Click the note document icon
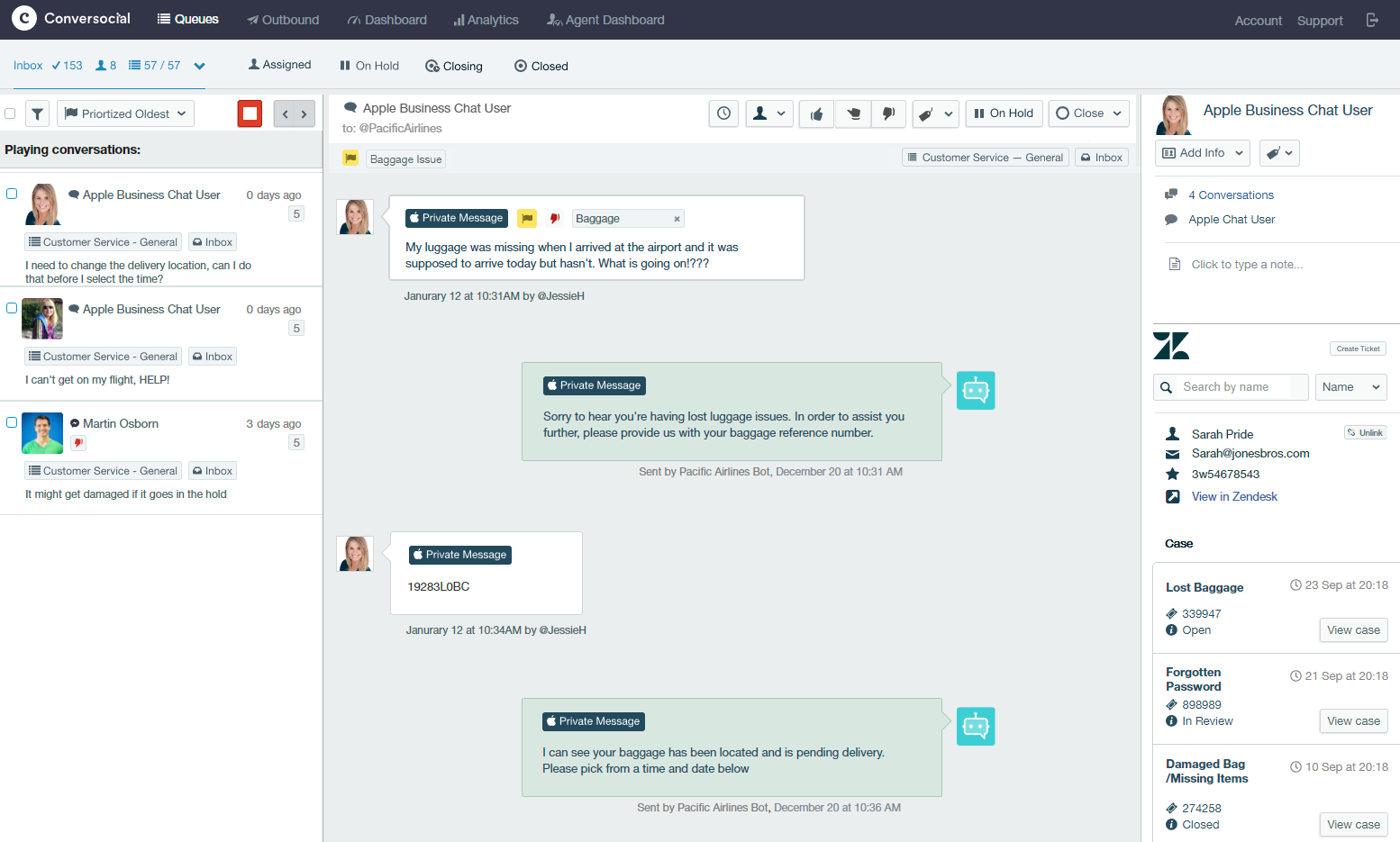The image size is (1400, 842). [1174, 264]
